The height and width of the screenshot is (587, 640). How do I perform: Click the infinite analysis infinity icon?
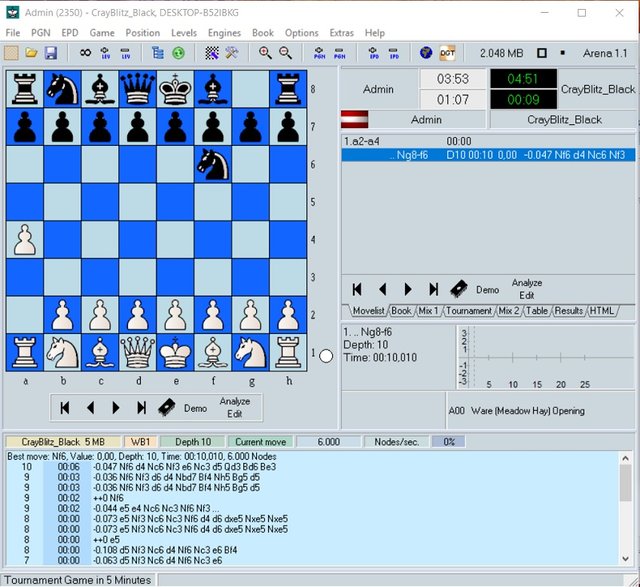85,53
